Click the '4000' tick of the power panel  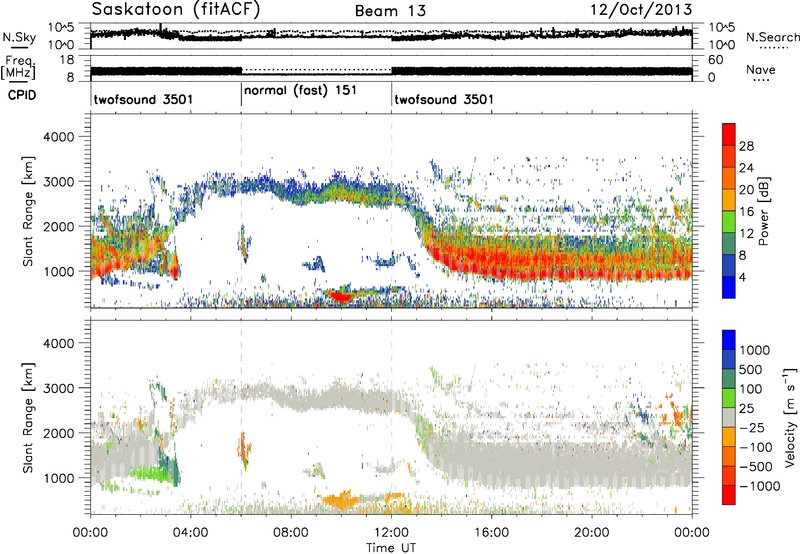[x=58, y=137]
